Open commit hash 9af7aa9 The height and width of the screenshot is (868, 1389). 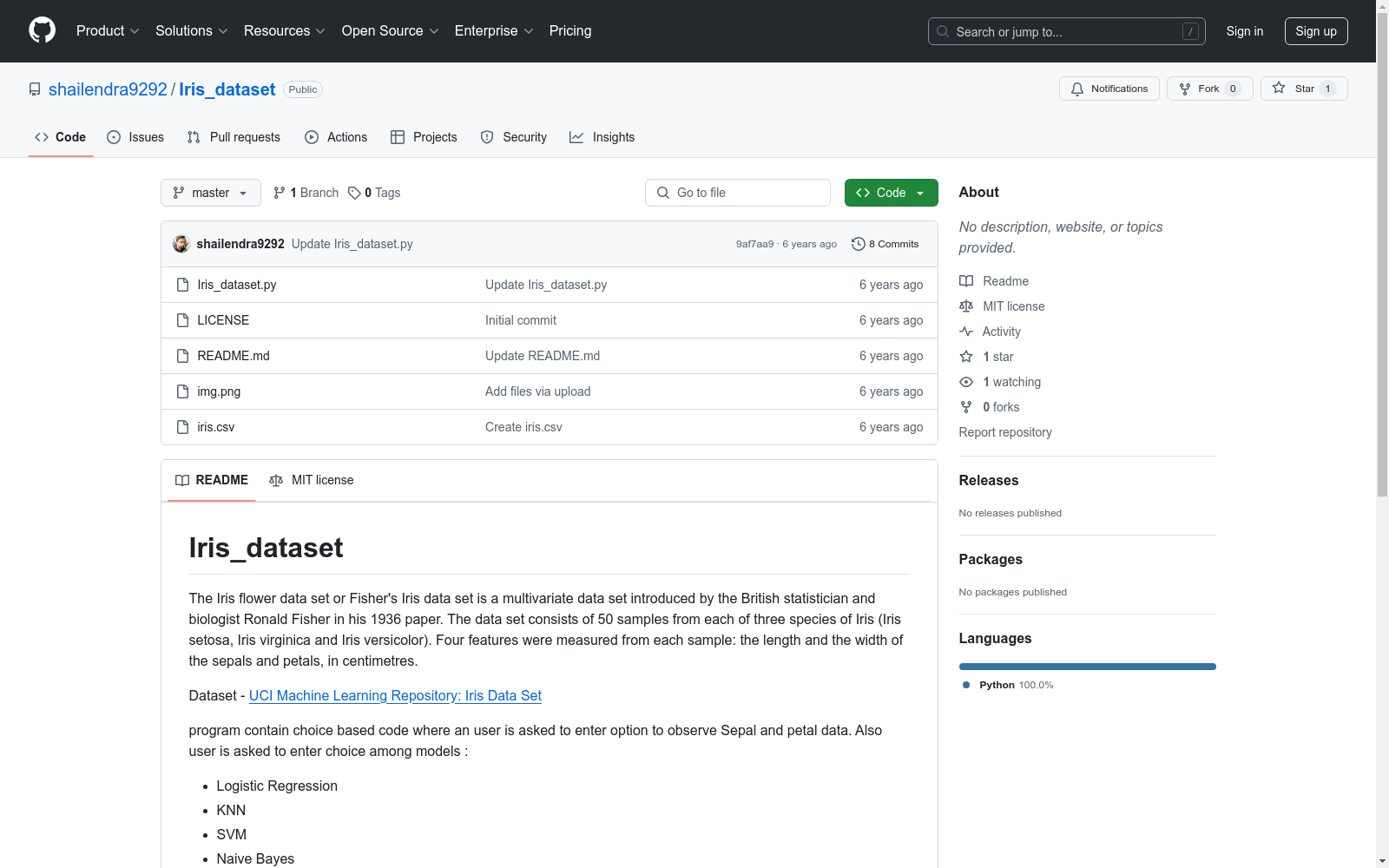pos(754,244)
